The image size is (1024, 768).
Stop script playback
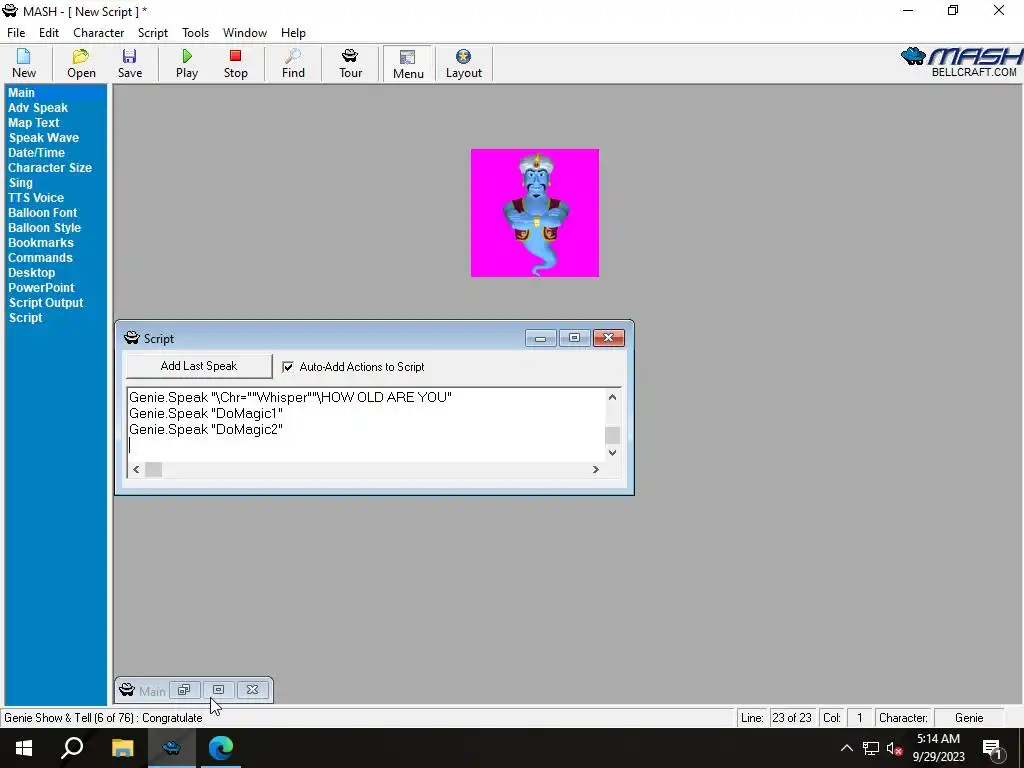[x=236, y=63]
